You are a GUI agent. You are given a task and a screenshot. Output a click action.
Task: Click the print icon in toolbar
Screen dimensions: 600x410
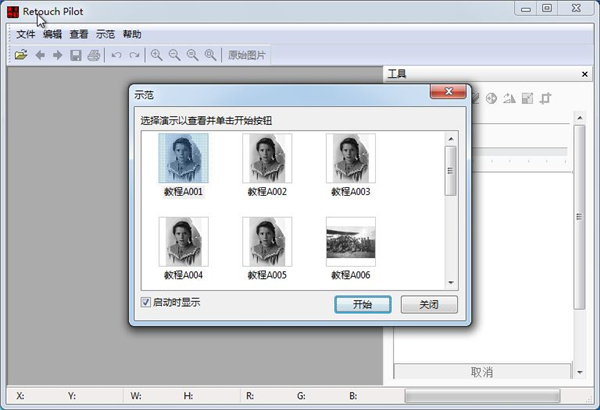point(93,55)
